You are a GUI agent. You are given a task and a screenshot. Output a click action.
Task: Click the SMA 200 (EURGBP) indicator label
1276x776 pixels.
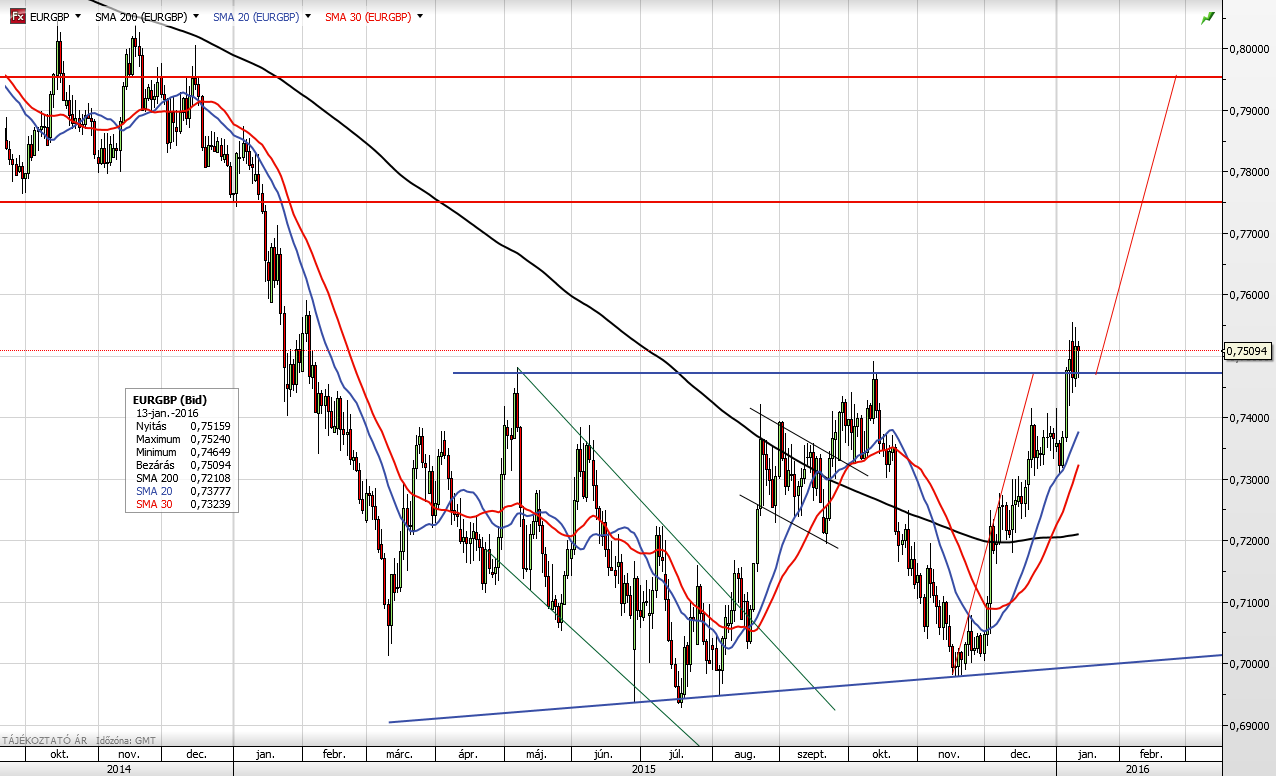[x=141, y=17]
